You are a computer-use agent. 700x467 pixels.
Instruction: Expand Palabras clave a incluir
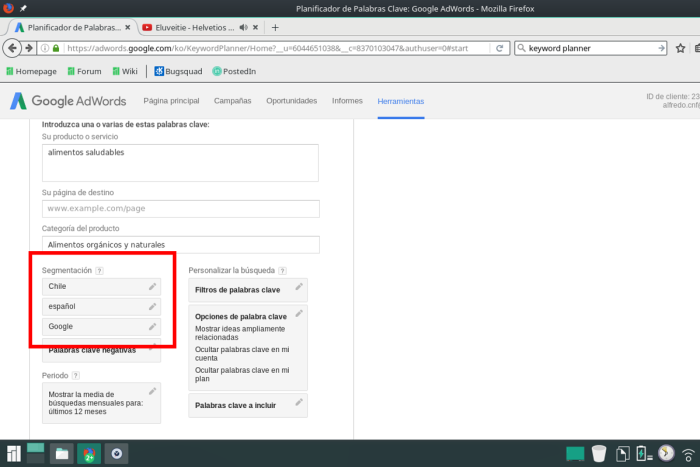pyautogui.click(x=248, y=405)
